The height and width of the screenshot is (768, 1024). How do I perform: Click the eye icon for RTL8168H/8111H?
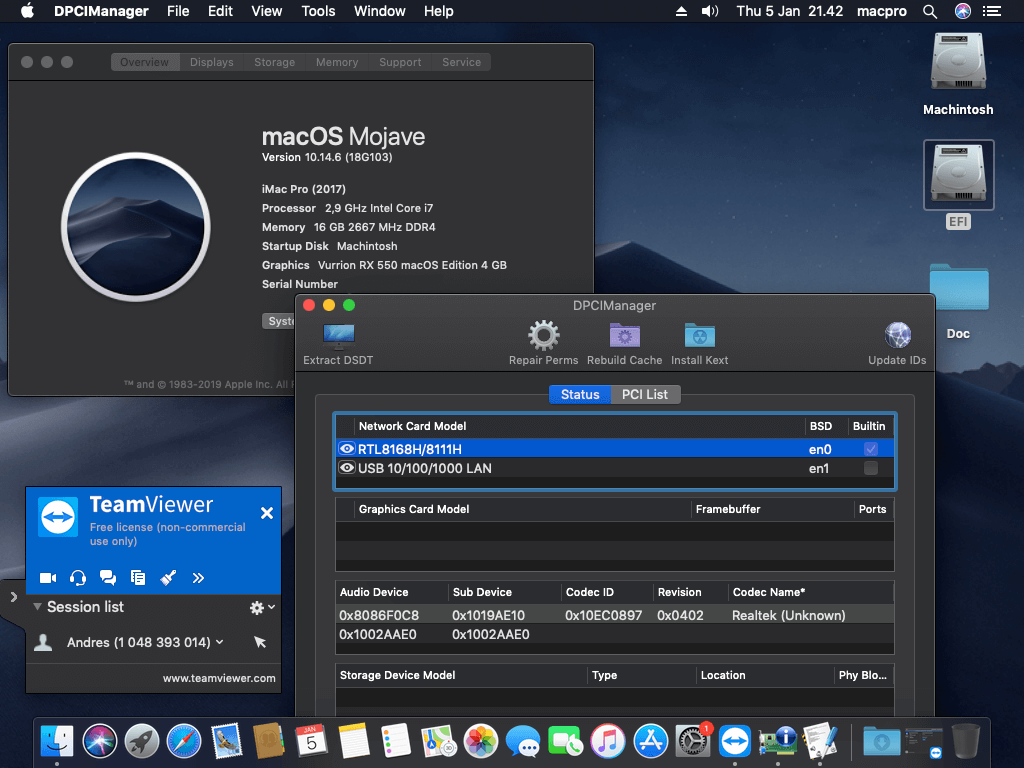347,449
